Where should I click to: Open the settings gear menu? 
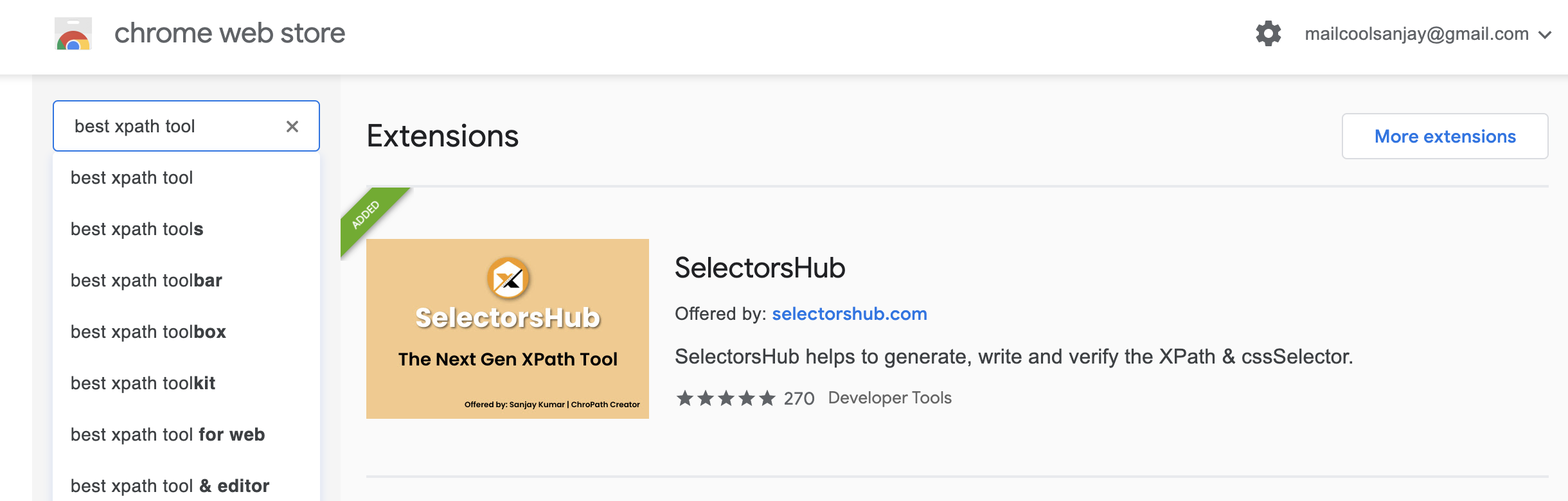pyautogui.click(x=1269, y=33)
